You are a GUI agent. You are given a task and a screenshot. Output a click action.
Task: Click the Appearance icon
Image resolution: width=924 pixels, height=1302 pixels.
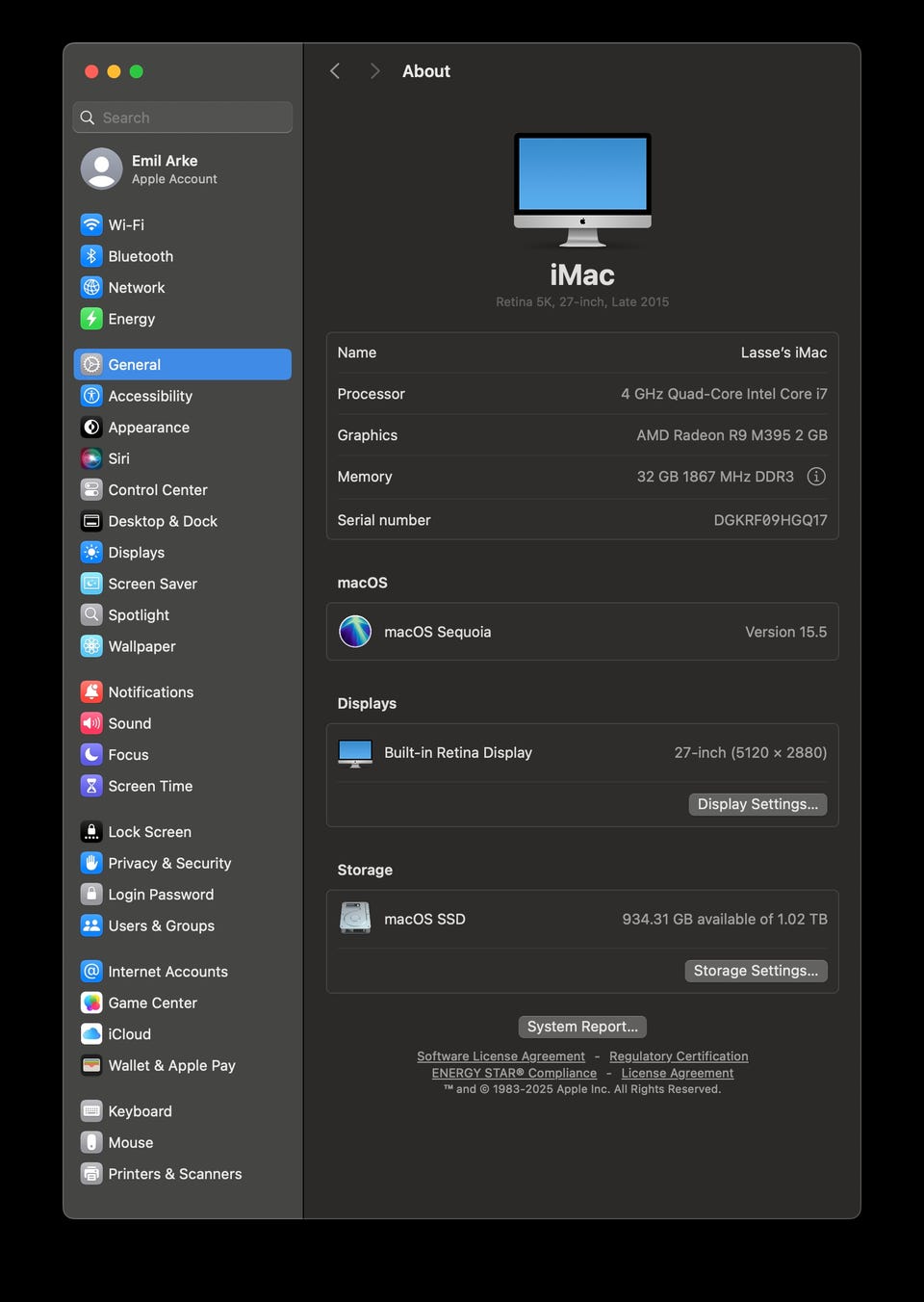[91, 427]
